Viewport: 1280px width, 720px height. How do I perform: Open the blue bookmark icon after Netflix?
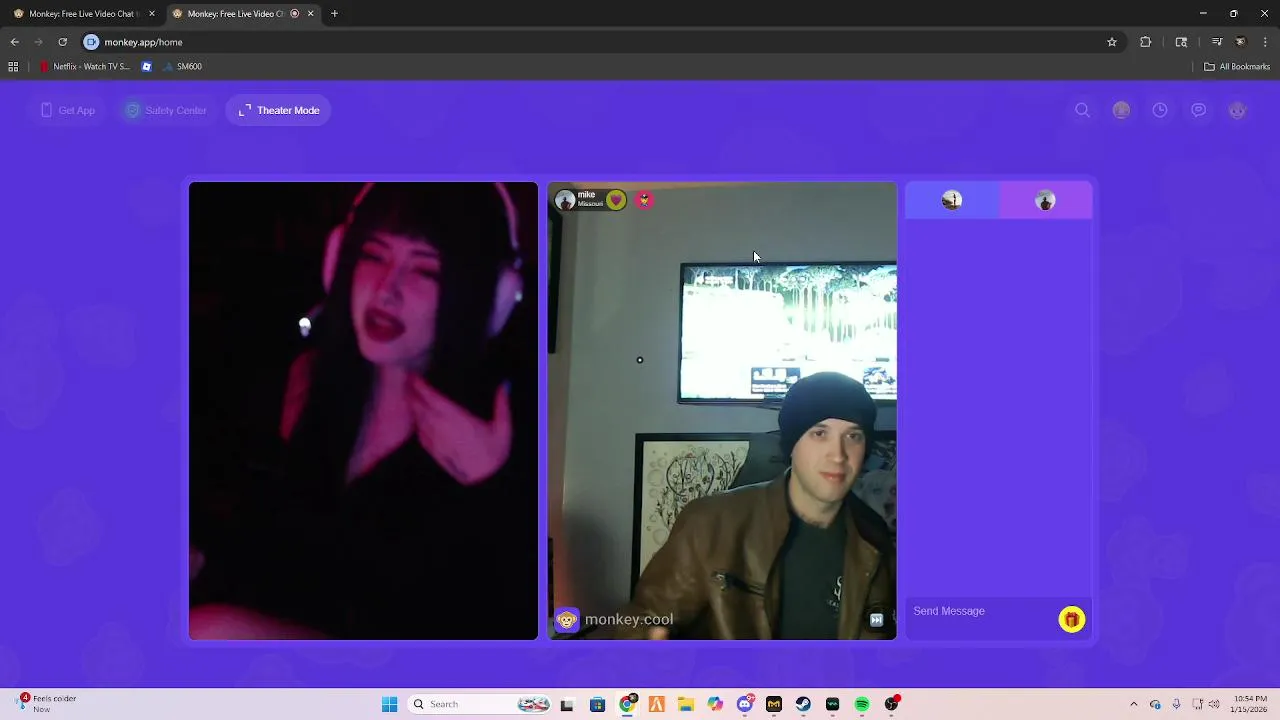click(147, 67)
